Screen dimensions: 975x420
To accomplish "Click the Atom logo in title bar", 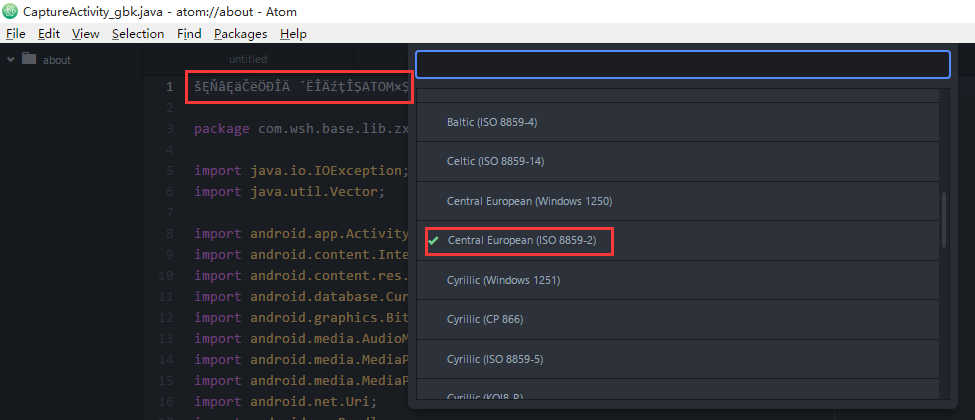I will [x=10, y=11].
